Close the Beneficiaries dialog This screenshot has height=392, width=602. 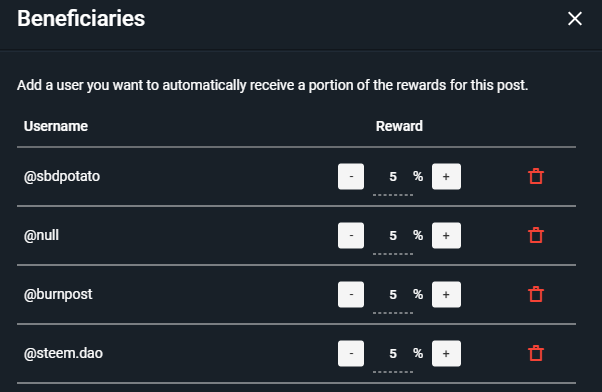pos(575,18)
